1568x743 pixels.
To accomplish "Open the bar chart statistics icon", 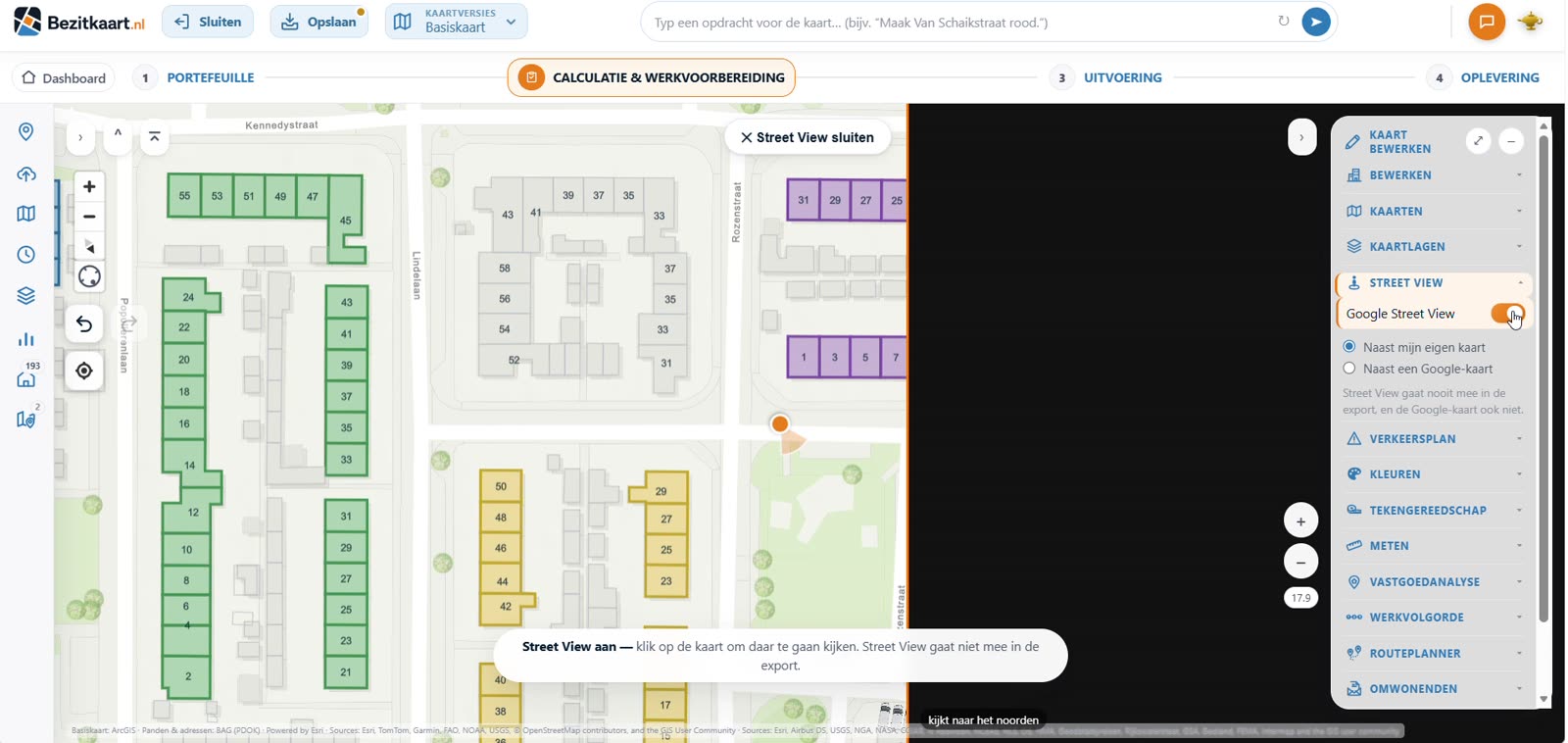I will (x=26, y=339).
